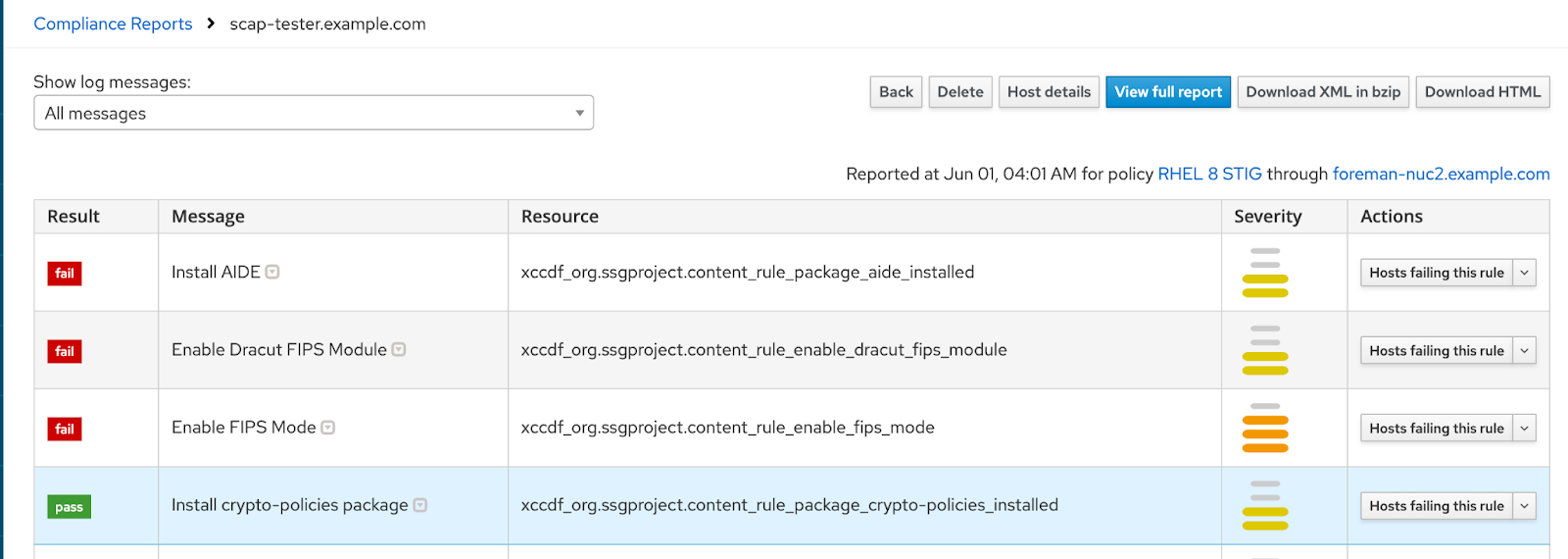The image size is (1568, 559).
Task: Click the info icon beside Install AIDE
Action: tap(272, 273)
